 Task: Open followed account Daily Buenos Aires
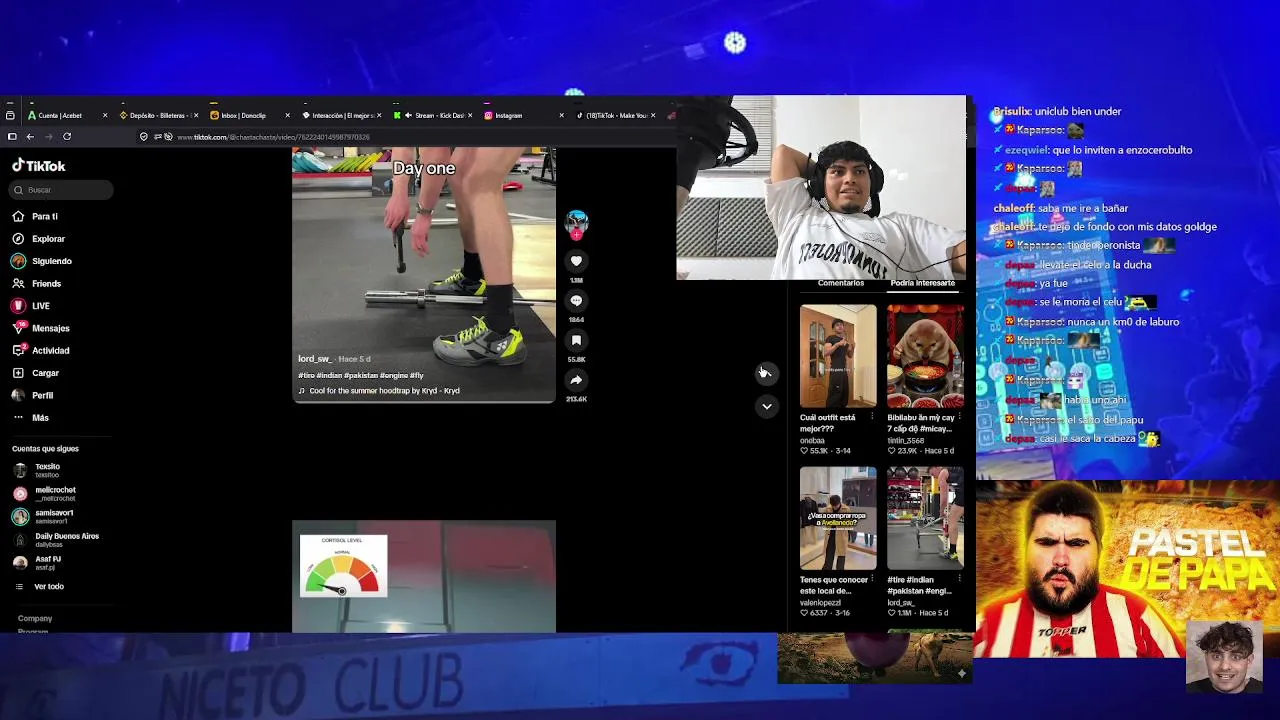(x=56, y=539)
